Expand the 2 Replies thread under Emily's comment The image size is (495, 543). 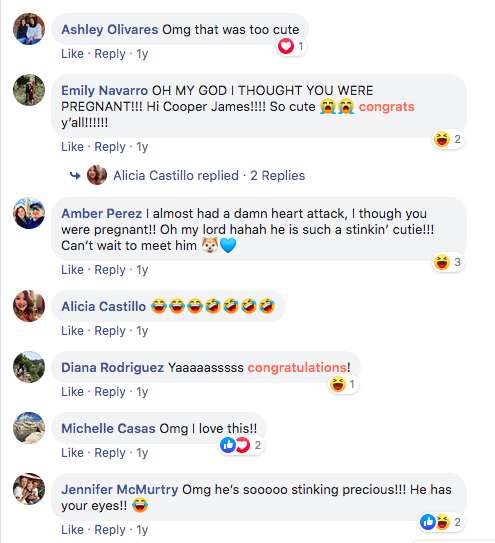tap(277, 176)
